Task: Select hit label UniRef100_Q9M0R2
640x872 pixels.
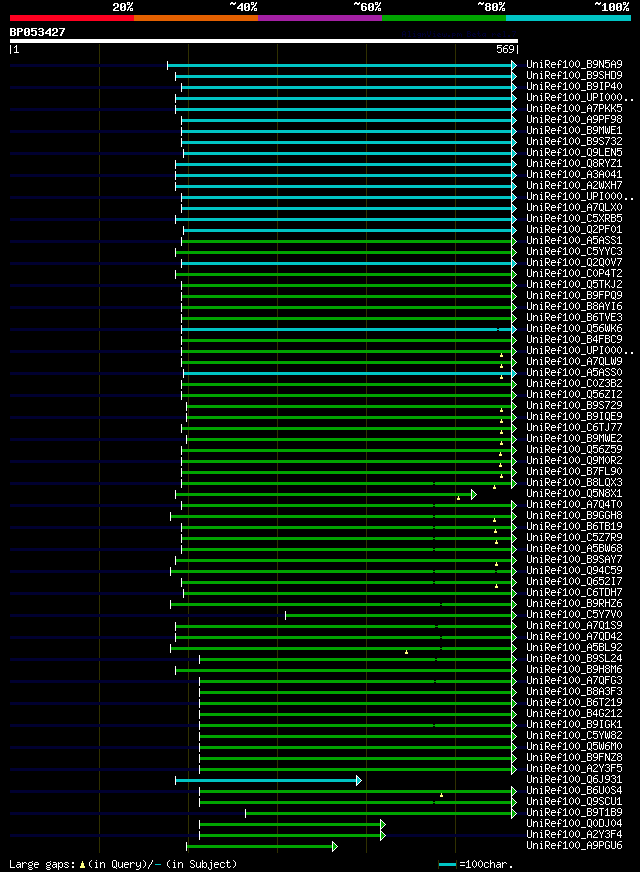Action: [574, 460]
